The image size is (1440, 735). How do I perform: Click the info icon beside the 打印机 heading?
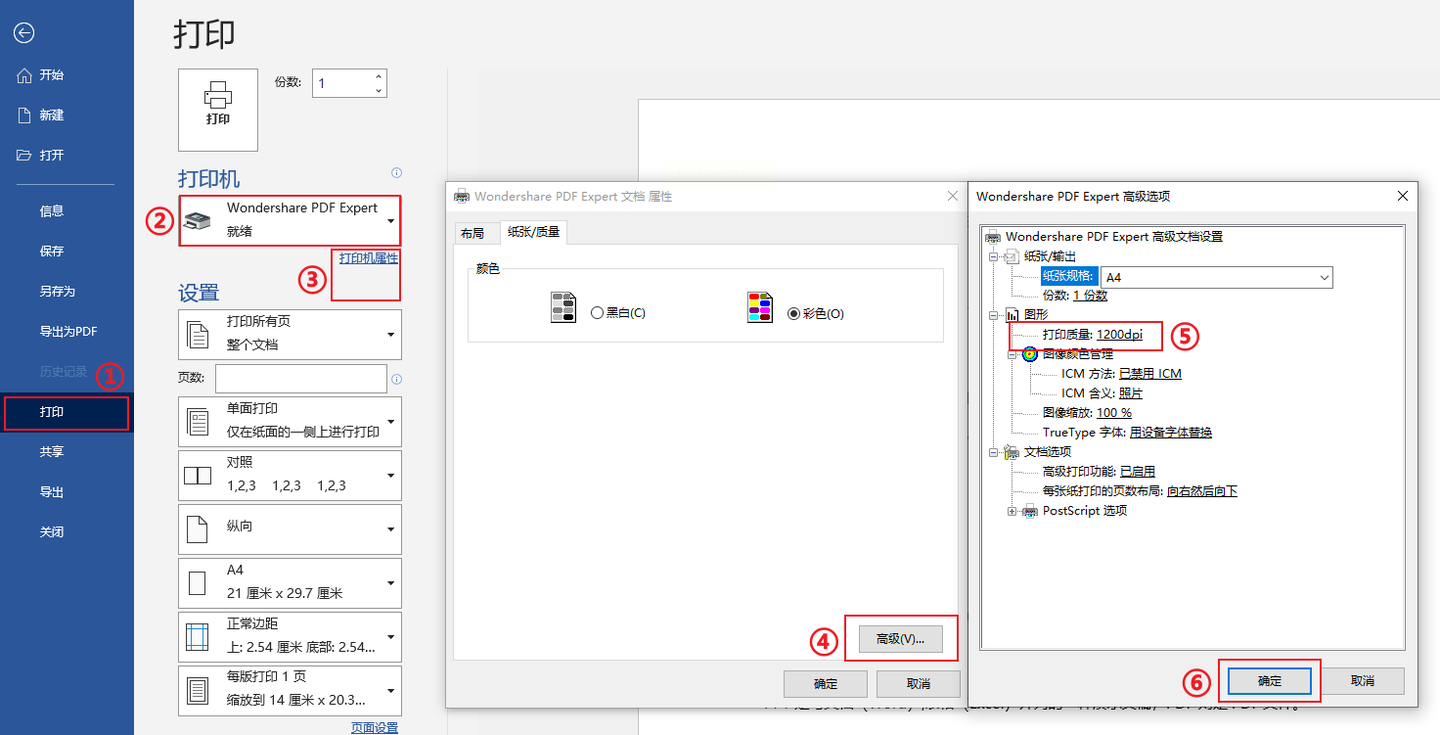(396, 172)
